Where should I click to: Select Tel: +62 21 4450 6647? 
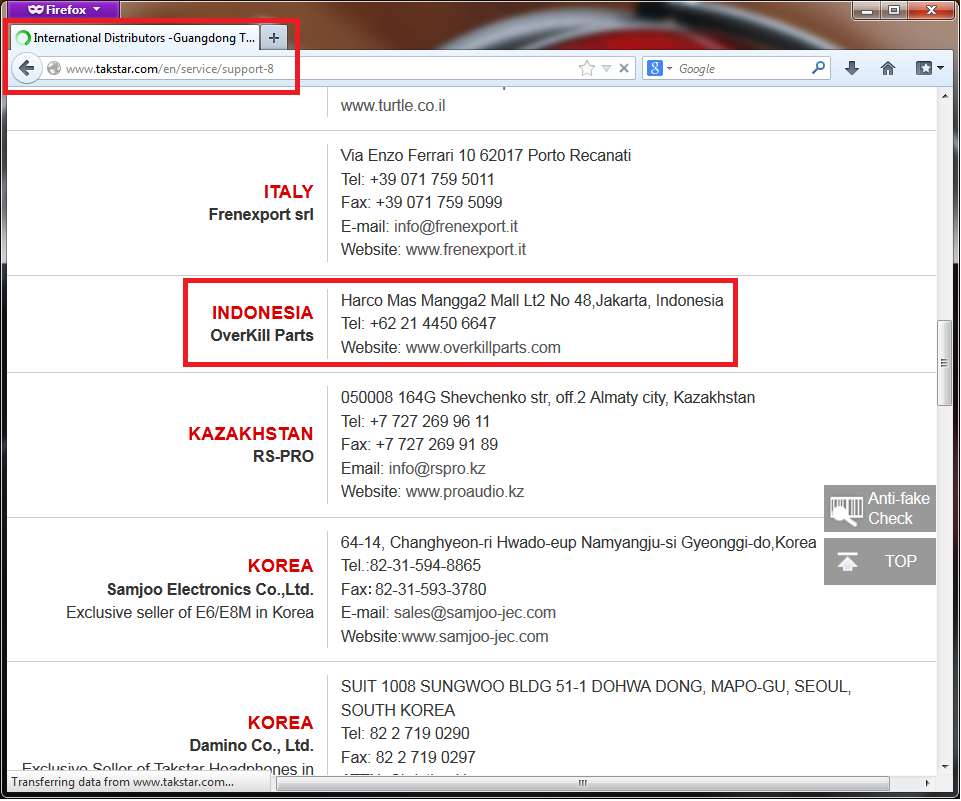click(x=419, y=323)
